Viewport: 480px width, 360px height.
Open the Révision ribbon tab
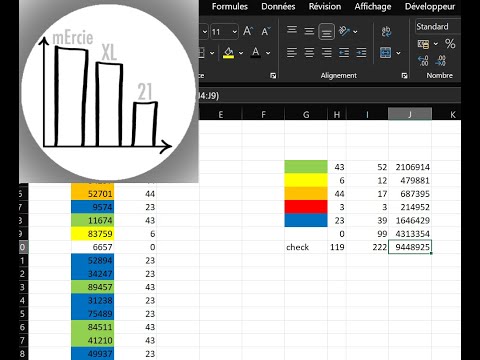coord(325,6)
